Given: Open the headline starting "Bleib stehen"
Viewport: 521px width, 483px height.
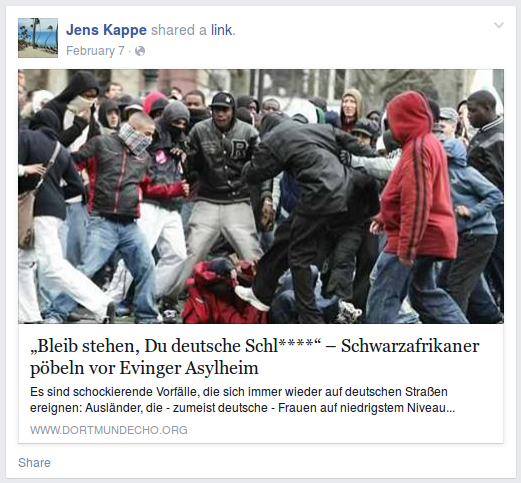Looking at the screenshot, I should (255, 357).
